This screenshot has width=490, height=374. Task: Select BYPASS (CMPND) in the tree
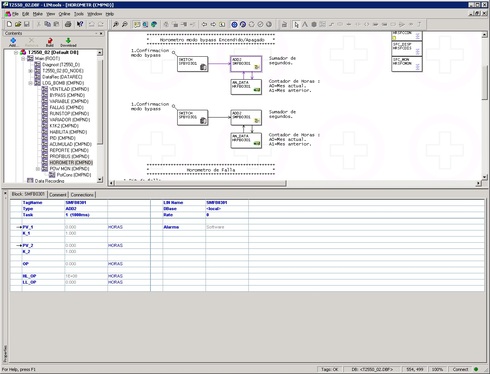(67, 95)
